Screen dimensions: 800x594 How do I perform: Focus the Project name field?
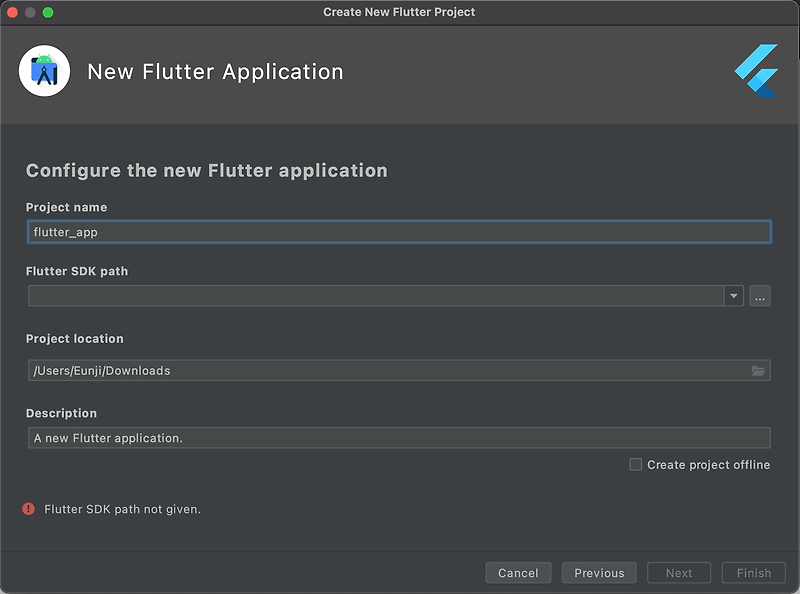(x=399, y=232)
